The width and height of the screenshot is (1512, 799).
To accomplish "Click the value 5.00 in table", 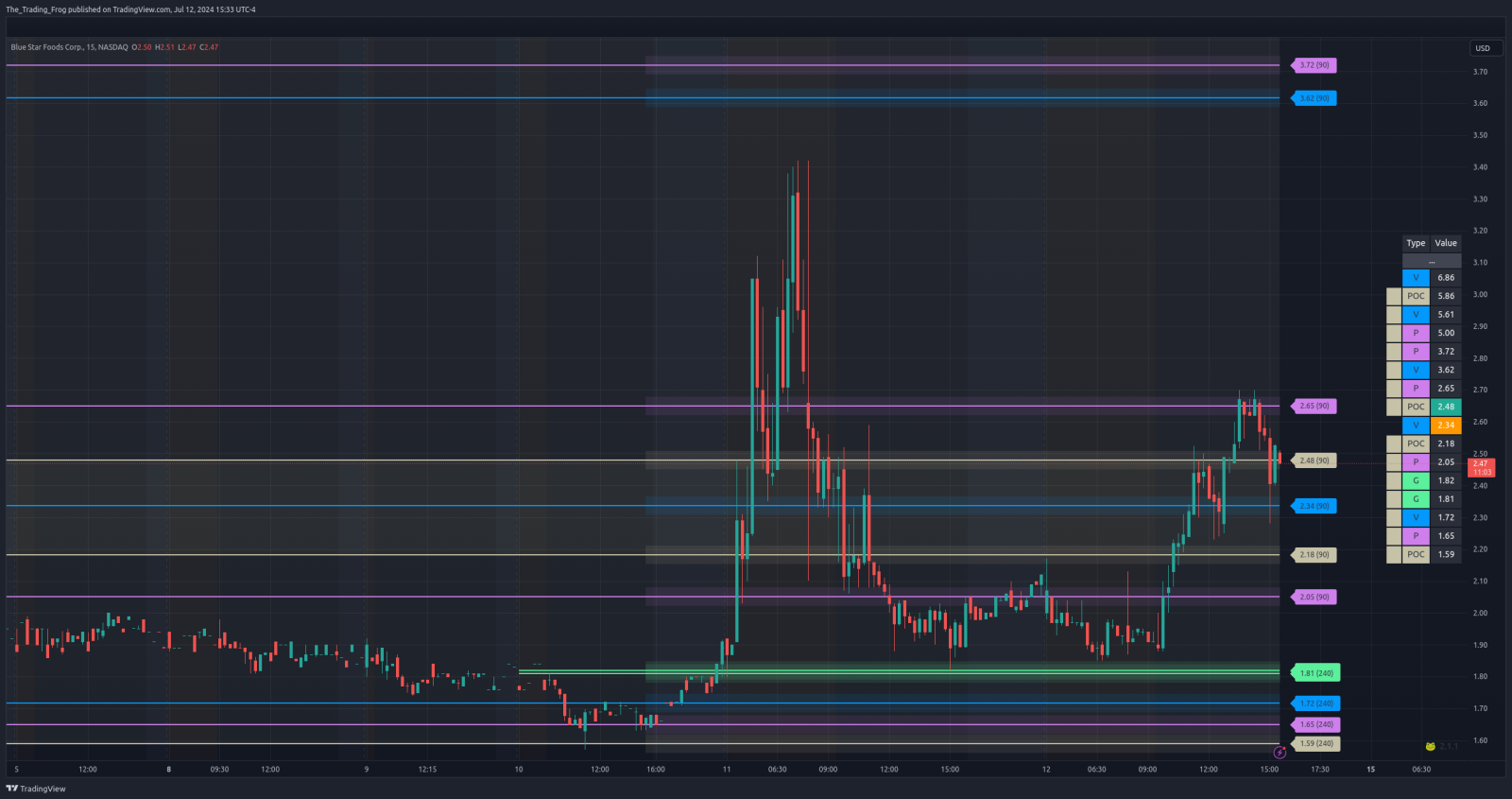I will [x=1446, y=333].
